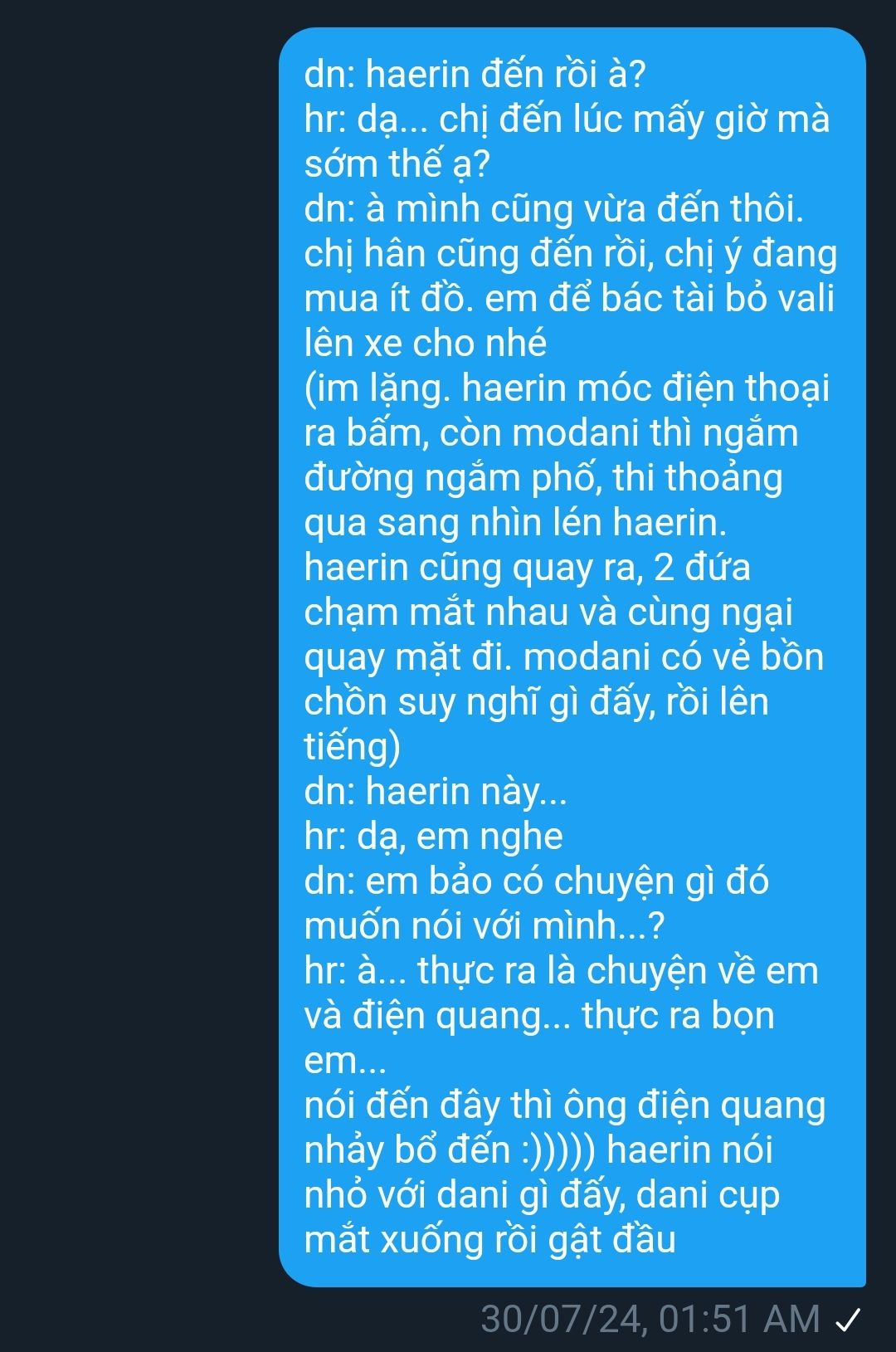Viewport: 896px width, 1352px height.
Task: Tap the first line 'dn: haerin đến rồi à?'
Action: (x=475, y=74)
